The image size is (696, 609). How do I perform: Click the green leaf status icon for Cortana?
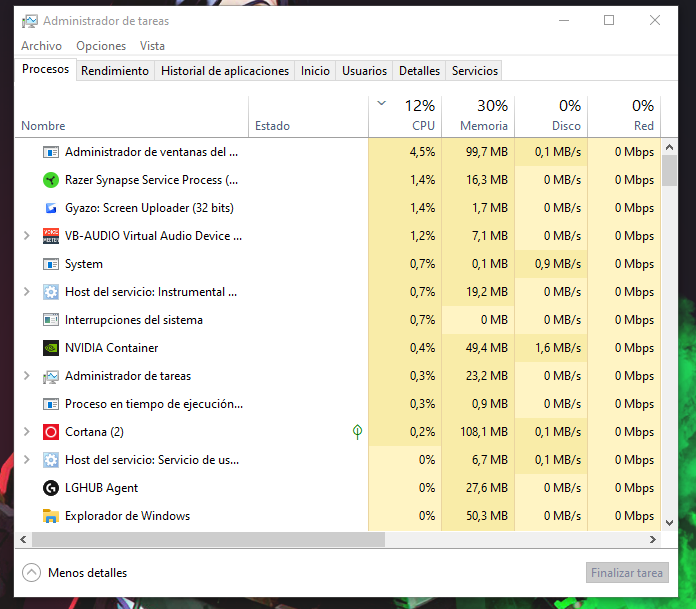click(x=357, y=432)
